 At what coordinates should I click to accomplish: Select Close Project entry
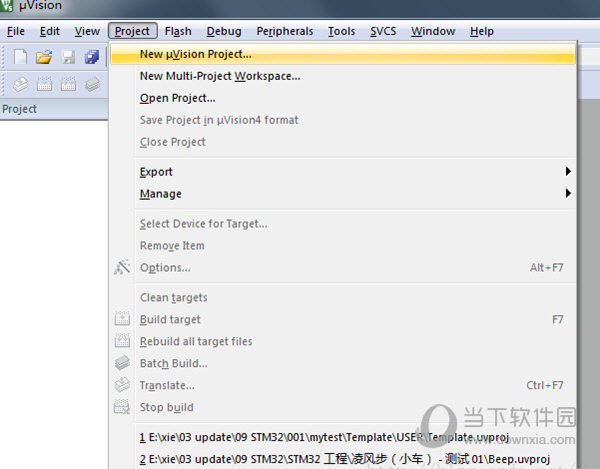[x=342, y=142]
